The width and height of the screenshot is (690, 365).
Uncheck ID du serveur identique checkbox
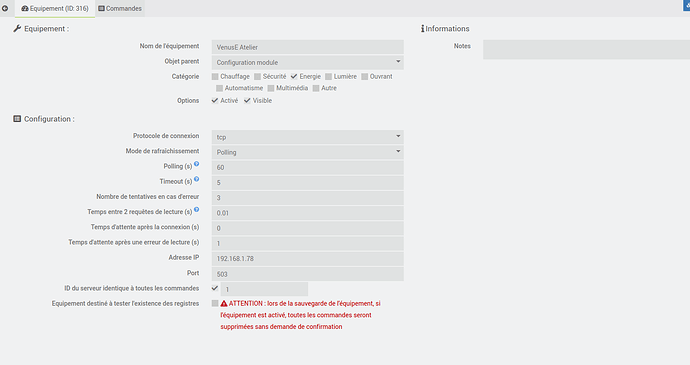[215, 288]
